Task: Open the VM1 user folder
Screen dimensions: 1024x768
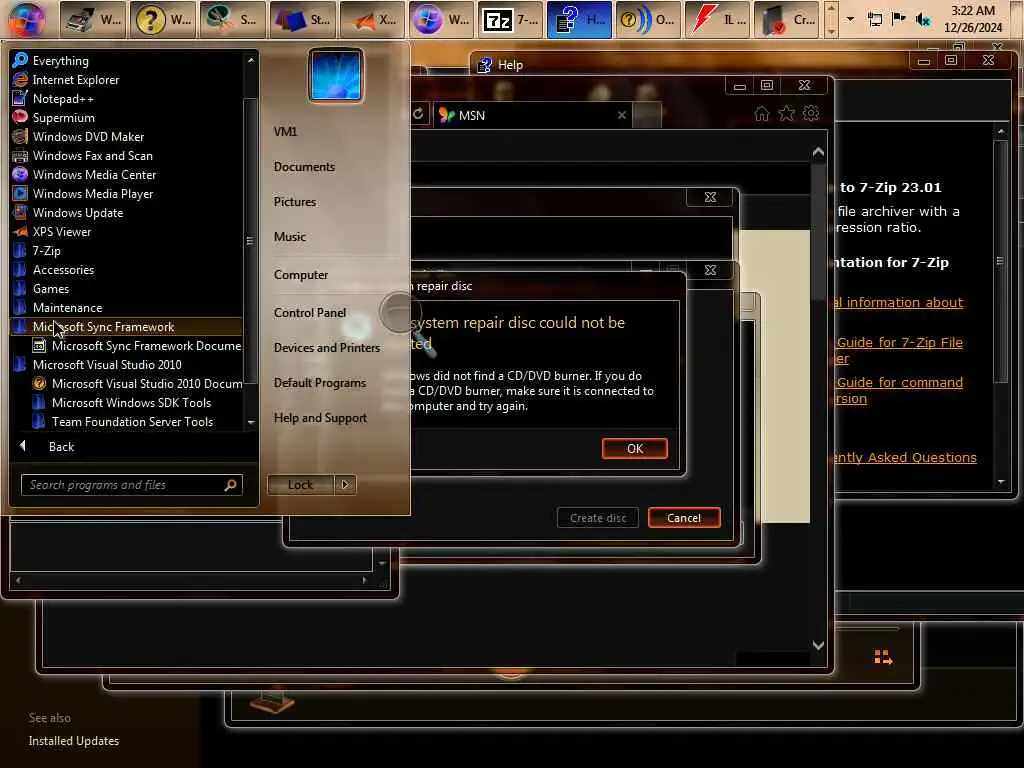Action: click(x=285, y=131)
